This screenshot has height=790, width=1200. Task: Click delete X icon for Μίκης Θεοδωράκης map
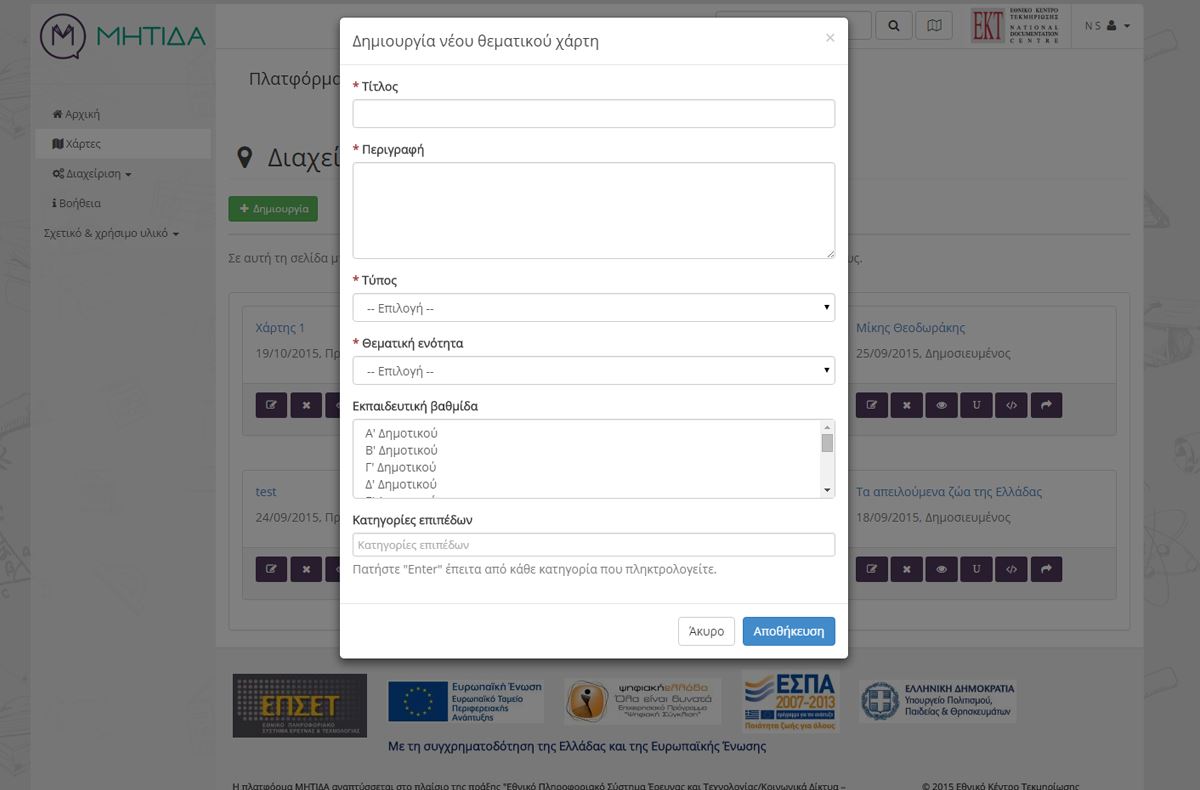coord(907,405)
